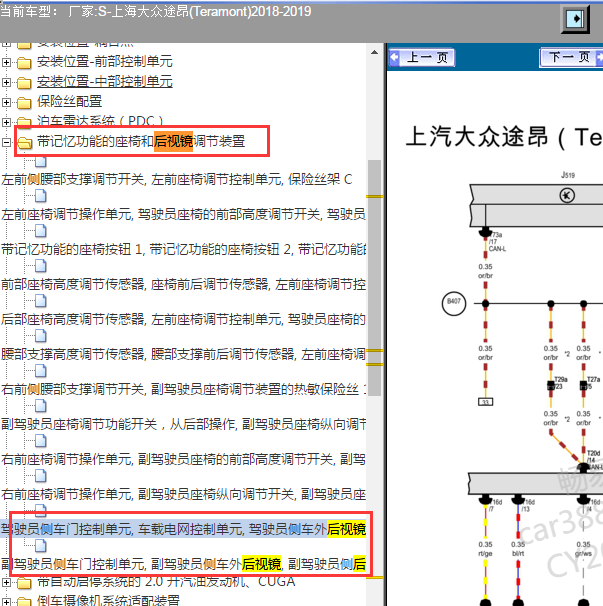The width and height of the screenshot is (603, 606).
Task: Expand the 保险丝配置 folder
Action: point(6,102)
